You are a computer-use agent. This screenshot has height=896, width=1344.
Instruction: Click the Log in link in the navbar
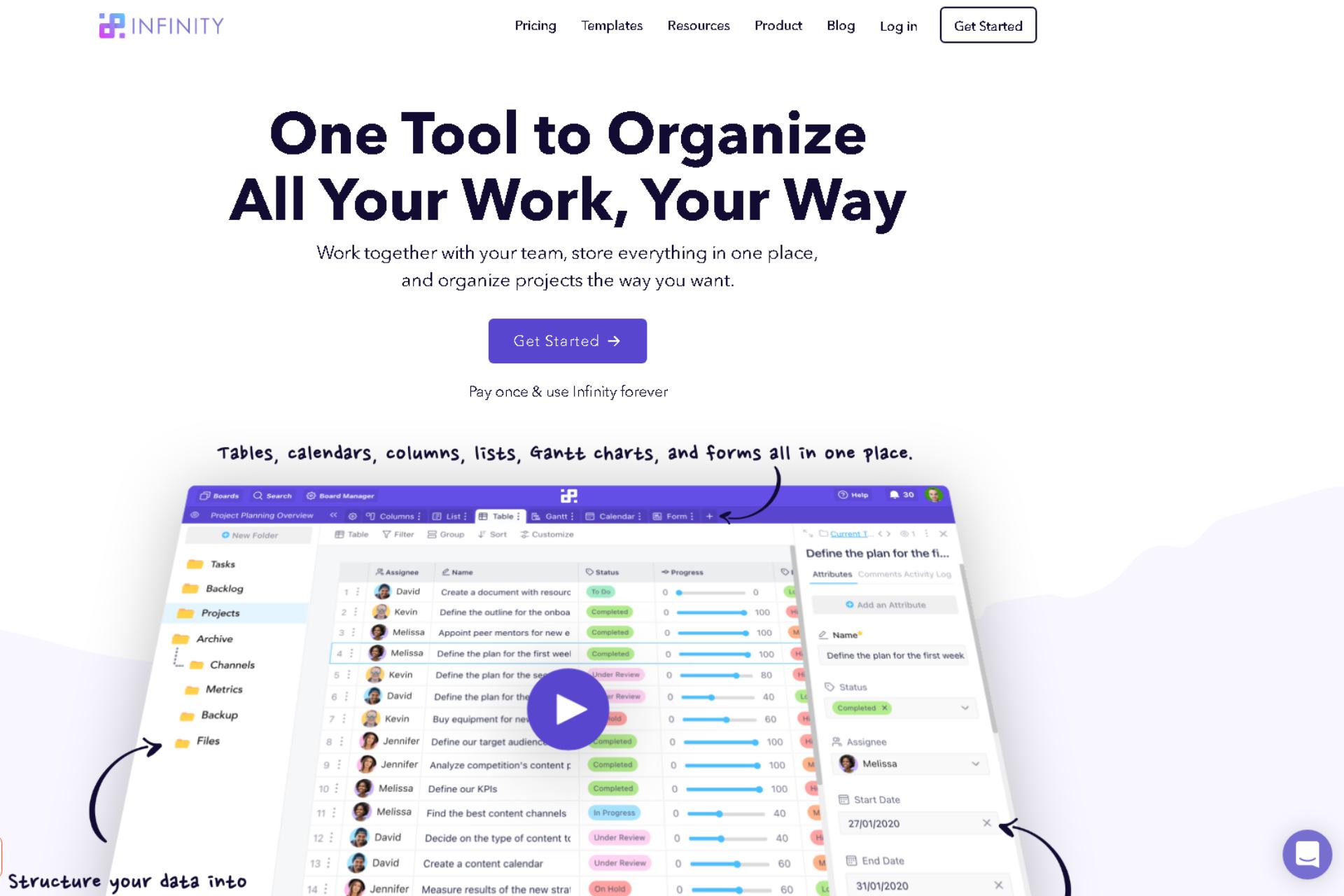pyautogui.click(x=898, y=26)
